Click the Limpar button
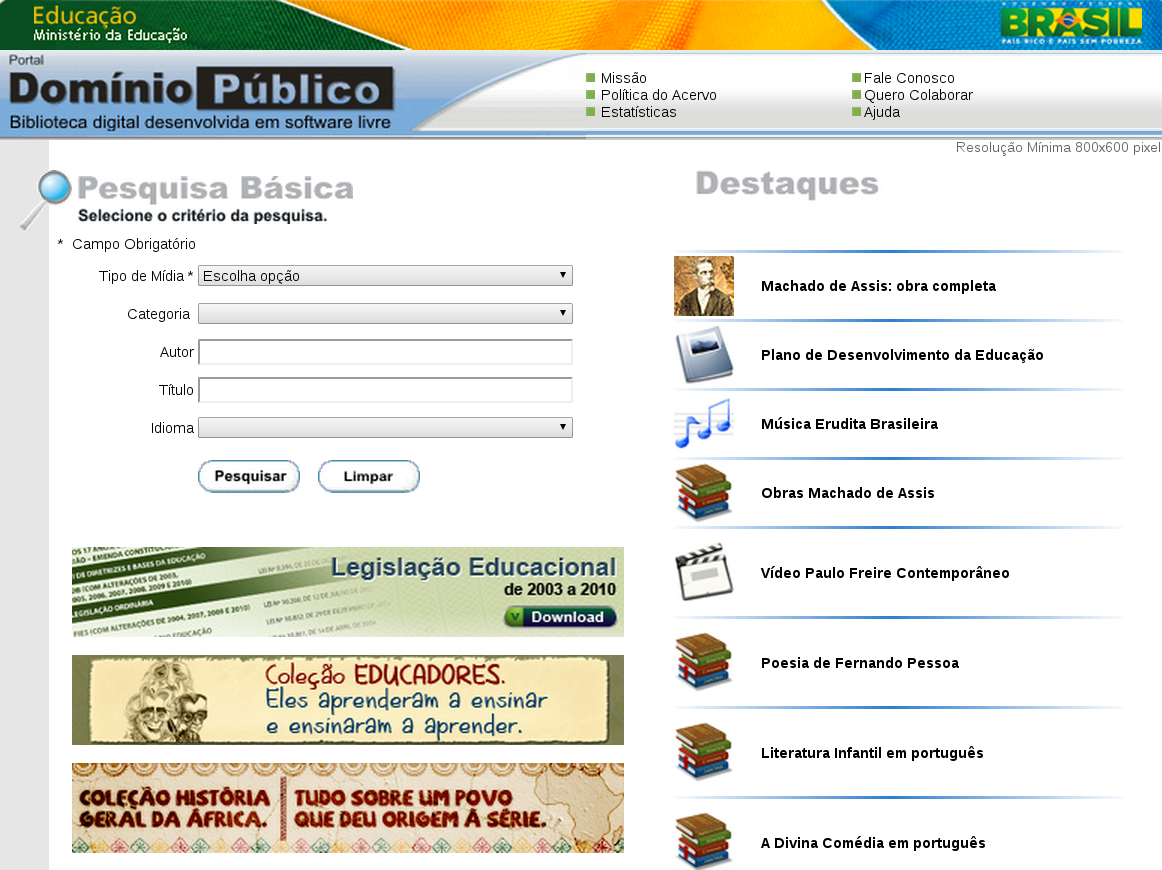1162x870 pixels. (368, 476)
